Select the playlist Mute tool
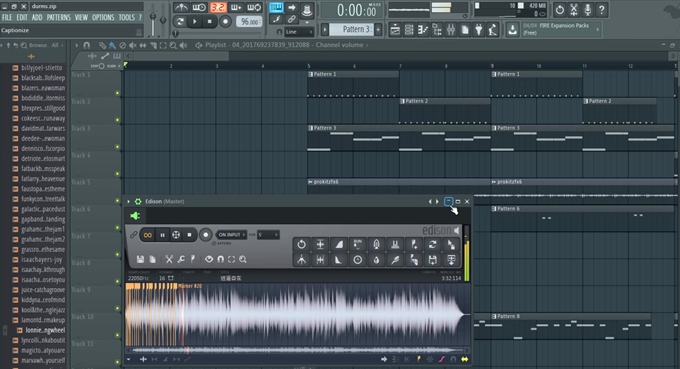Image resolution: width=680 pixels, height=369 pixels. pyautogui.click(x=133, y=45)
